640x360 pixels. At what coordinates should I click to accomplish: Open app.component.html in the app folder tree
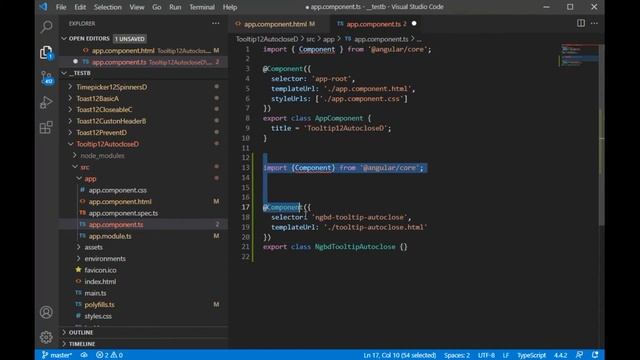tap(144, 201)
